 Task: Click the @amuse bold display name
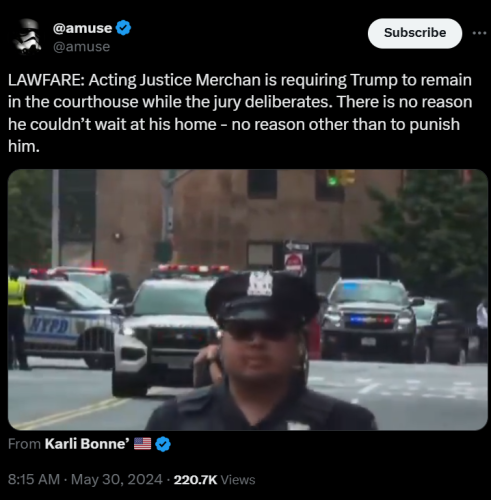click(82, 28)
